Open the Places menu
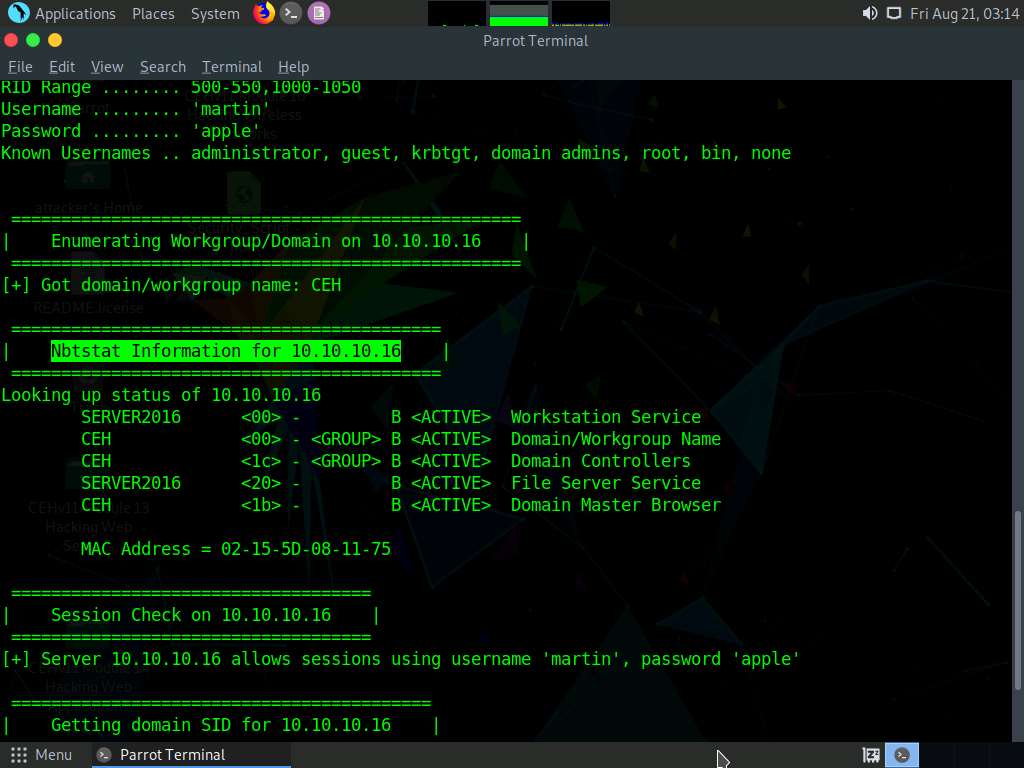Screen dimensions: 1024x768 tap(153, 14)
